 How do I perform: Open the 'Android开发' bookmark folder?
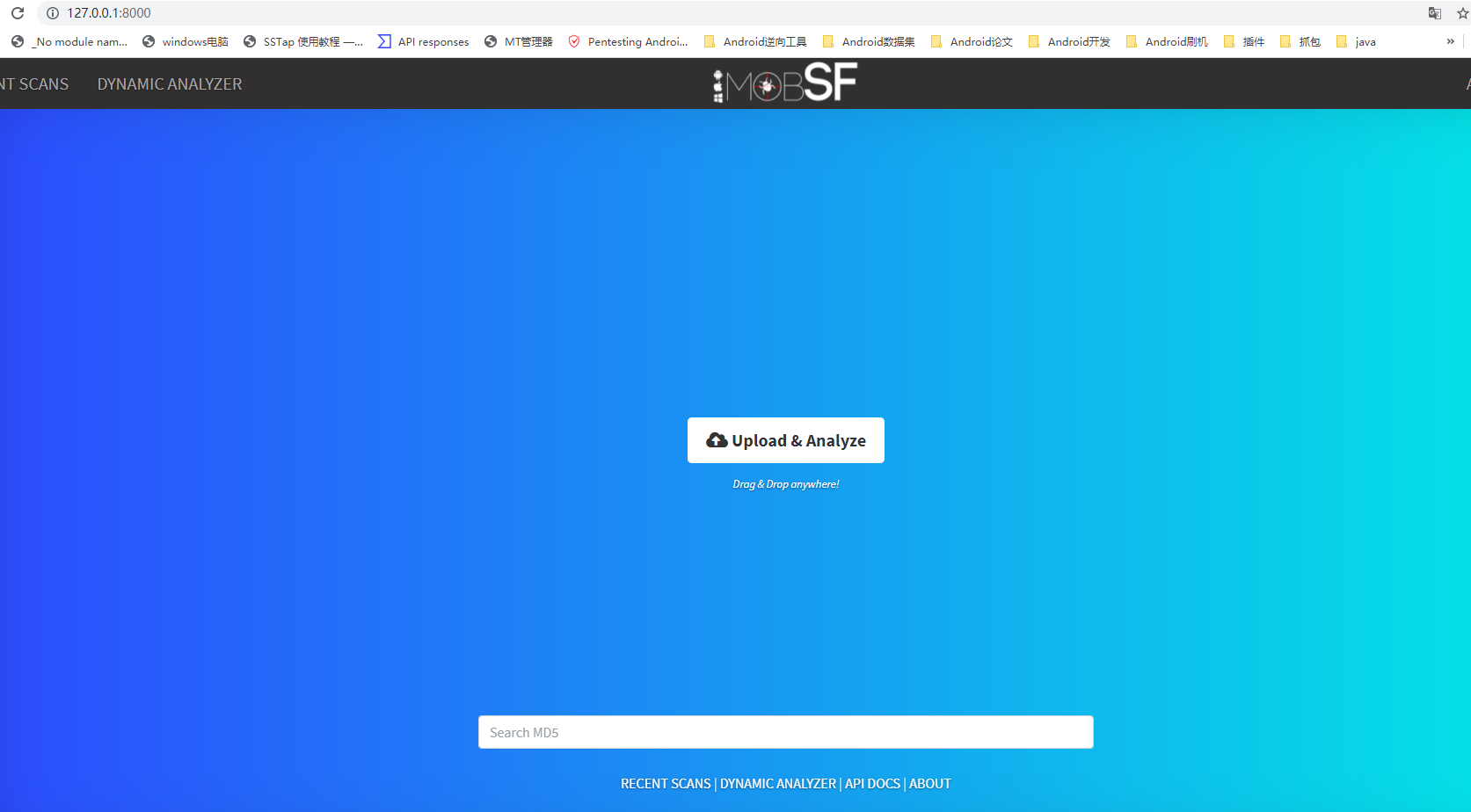pos(1069,41)
